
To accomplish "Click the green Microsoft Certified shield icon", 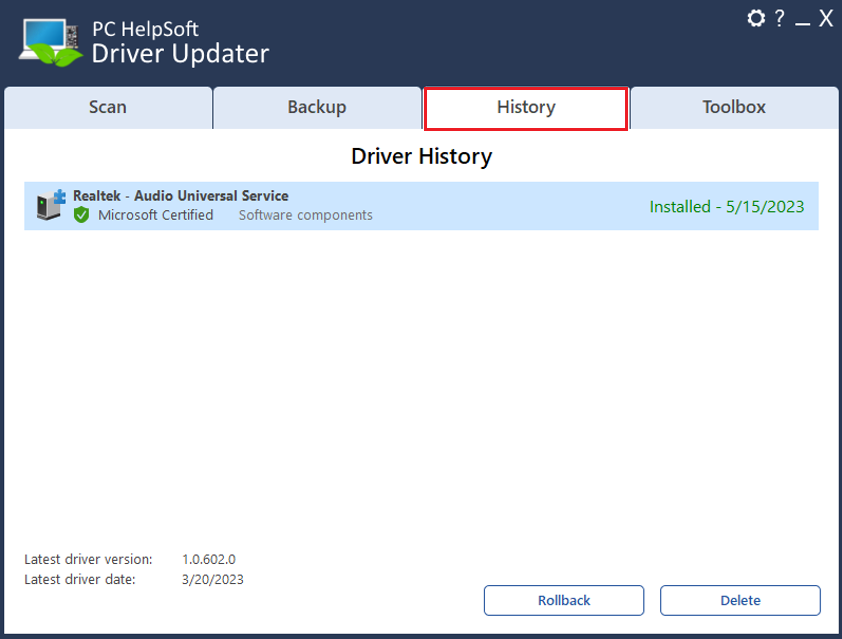I will click(x=82, y=215).
